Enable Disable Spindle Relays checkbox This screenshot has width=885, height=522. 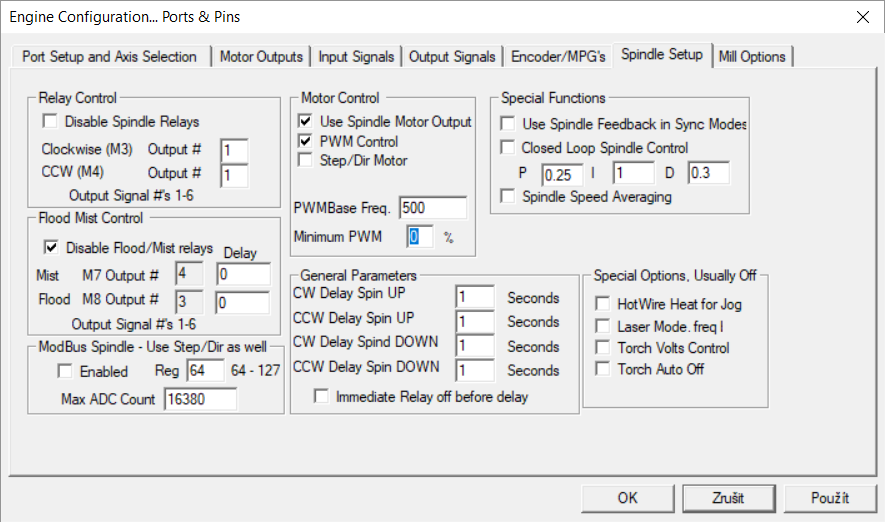[x=49, y=122]
